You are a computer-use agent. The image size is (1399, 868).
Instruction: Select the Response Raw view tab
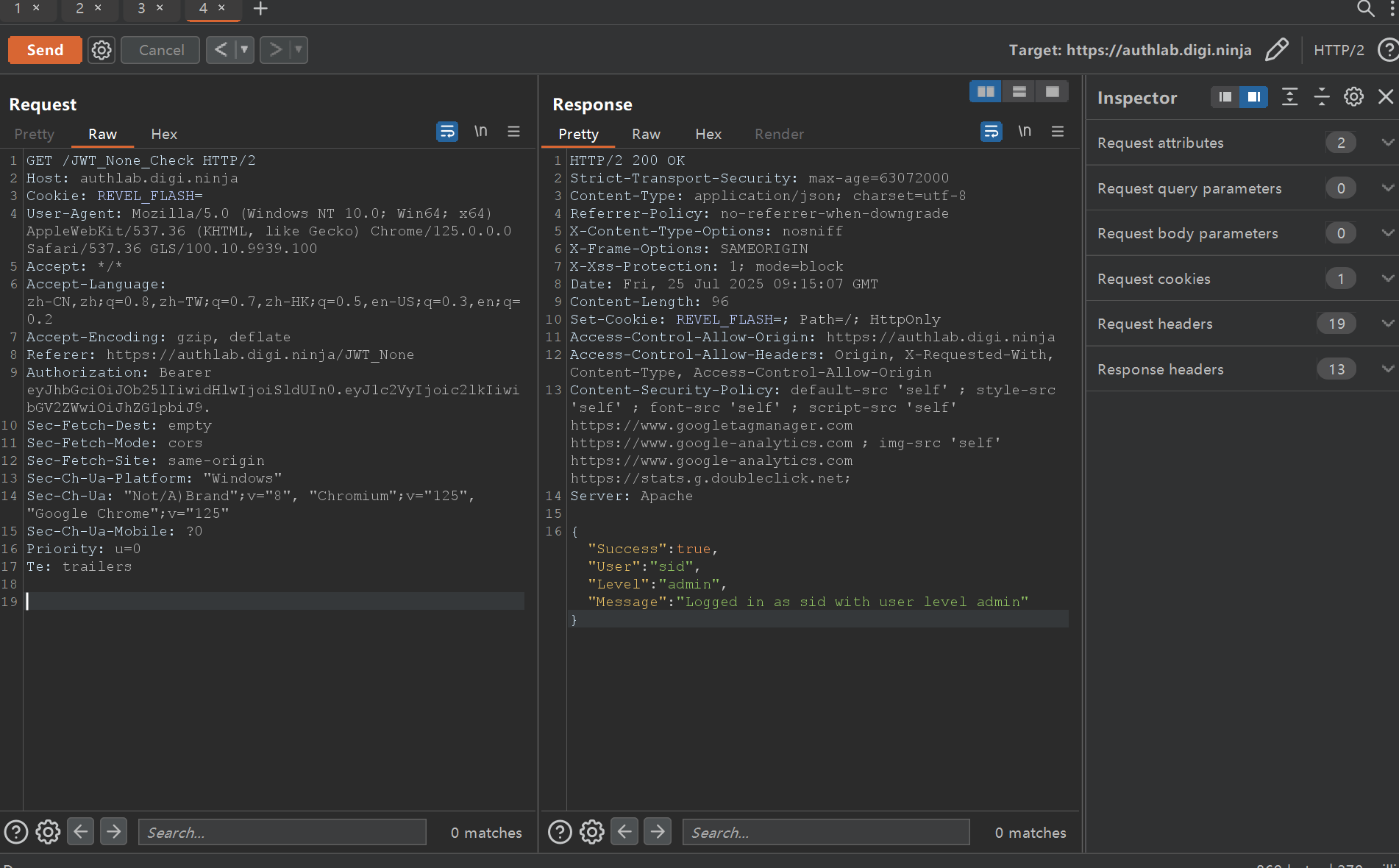pos(646,134)
